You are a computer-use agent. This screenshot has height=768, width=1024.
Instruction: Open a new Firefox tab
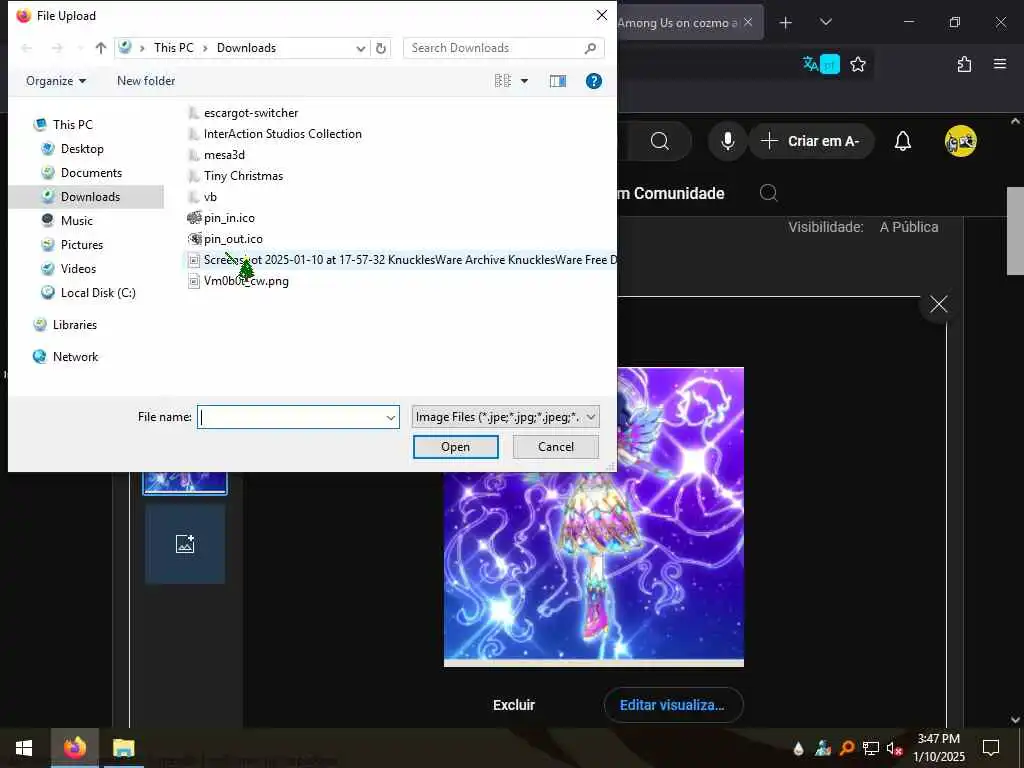tap(786, 23)
